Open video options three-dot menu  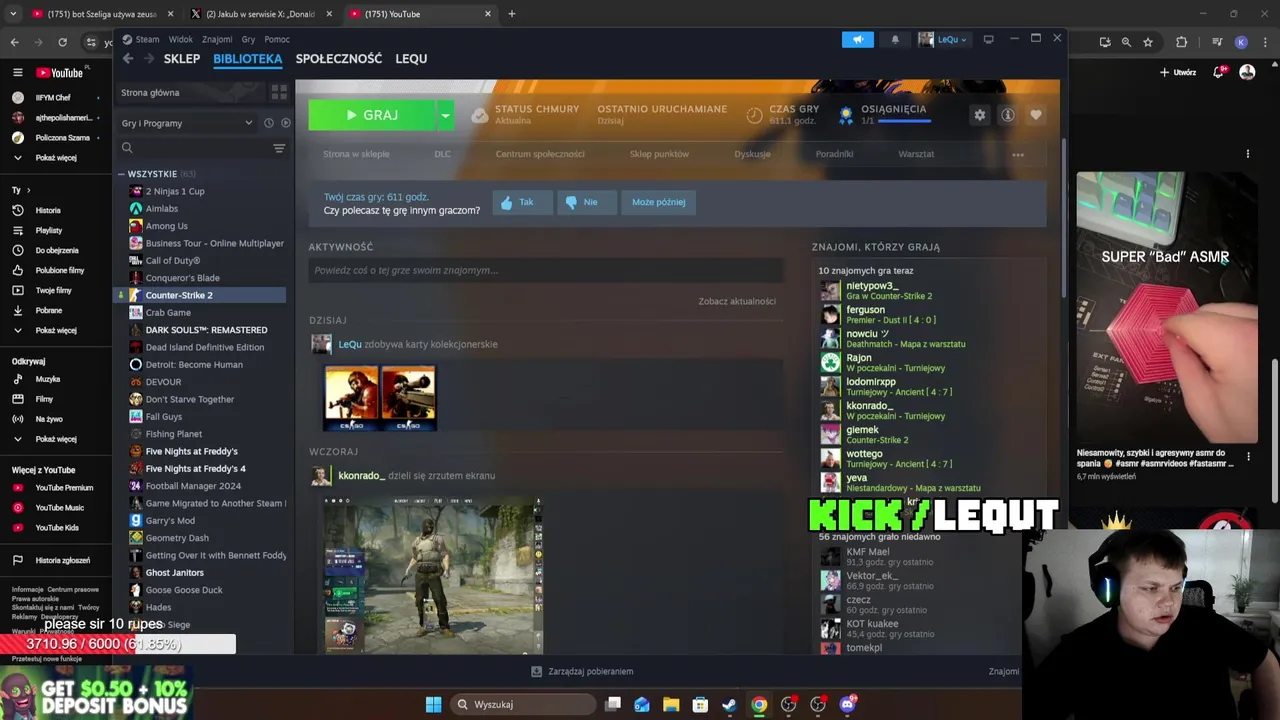tap(1248, 456)
